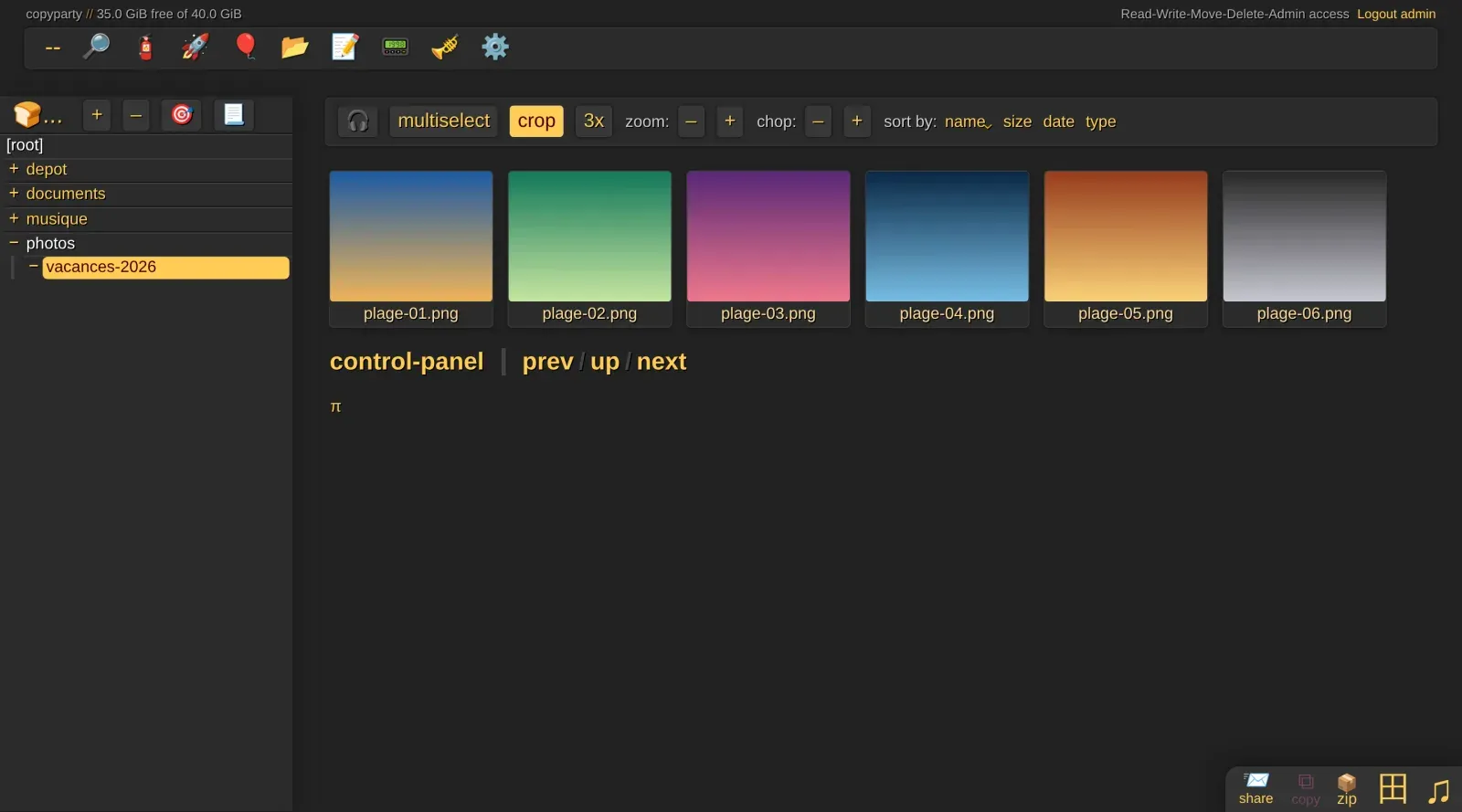Open the folder make-directory panel

click(x=294, y=47)
